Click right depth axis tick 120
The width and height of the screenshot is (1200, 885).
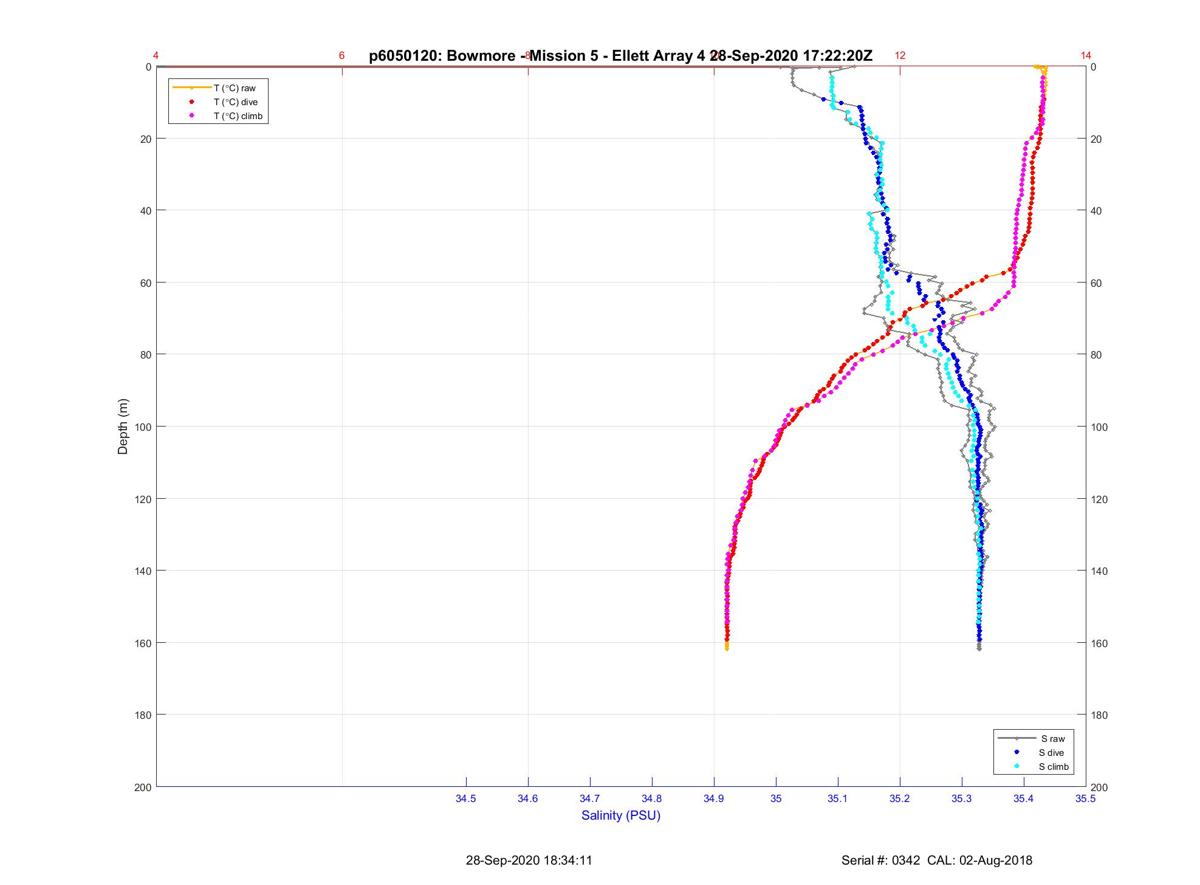coord(1100,499)
